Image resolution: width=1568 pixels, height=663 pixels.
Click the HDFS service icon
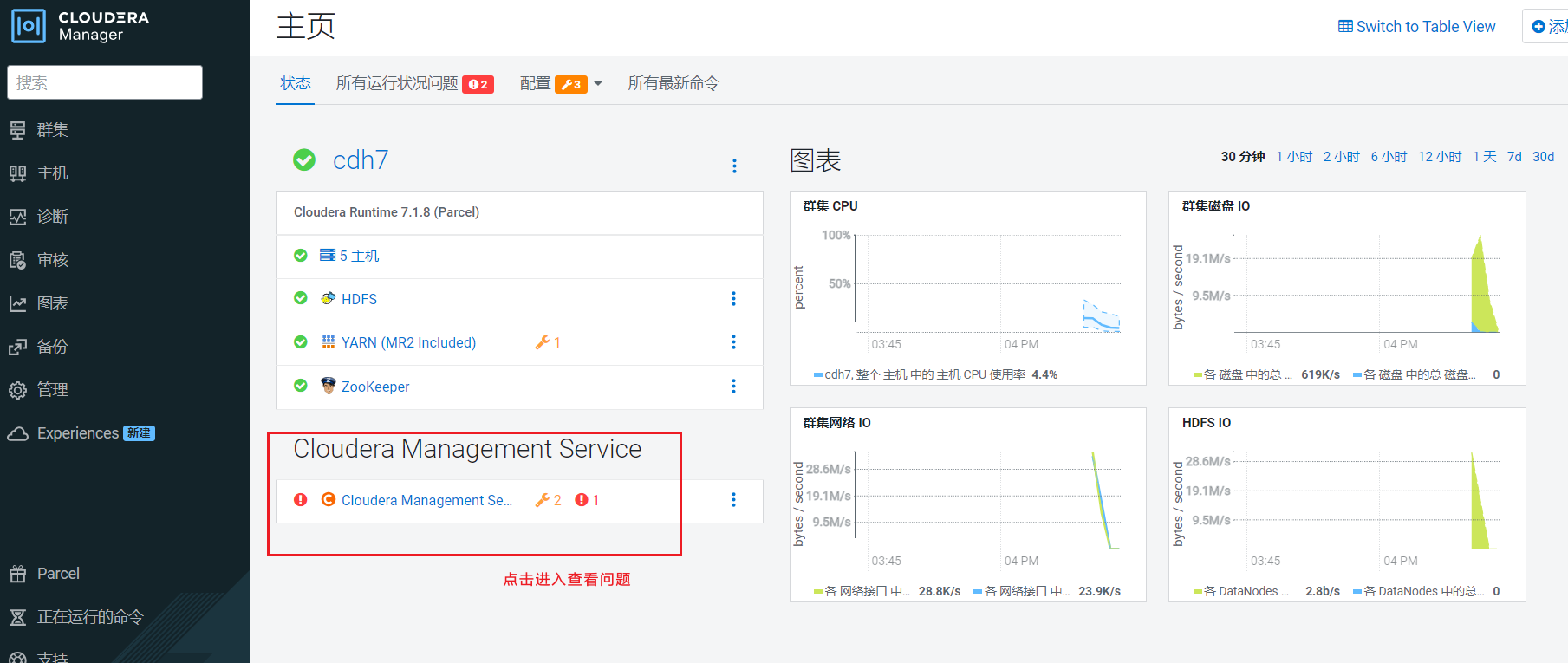tap(328, 298)
